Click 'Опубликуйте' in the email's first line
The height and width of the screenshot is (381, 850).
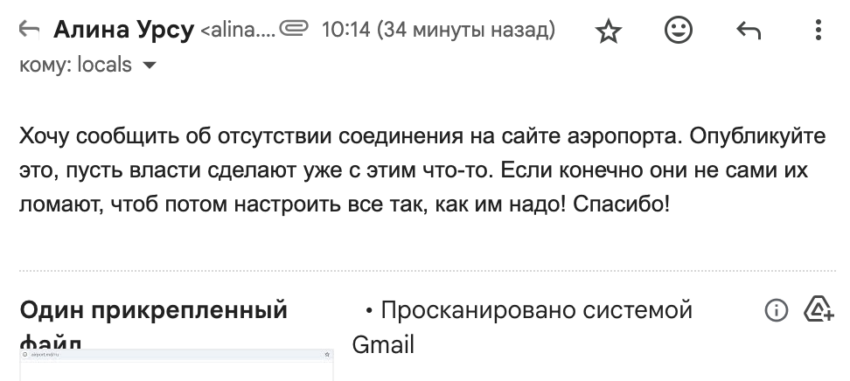point(758,137)
